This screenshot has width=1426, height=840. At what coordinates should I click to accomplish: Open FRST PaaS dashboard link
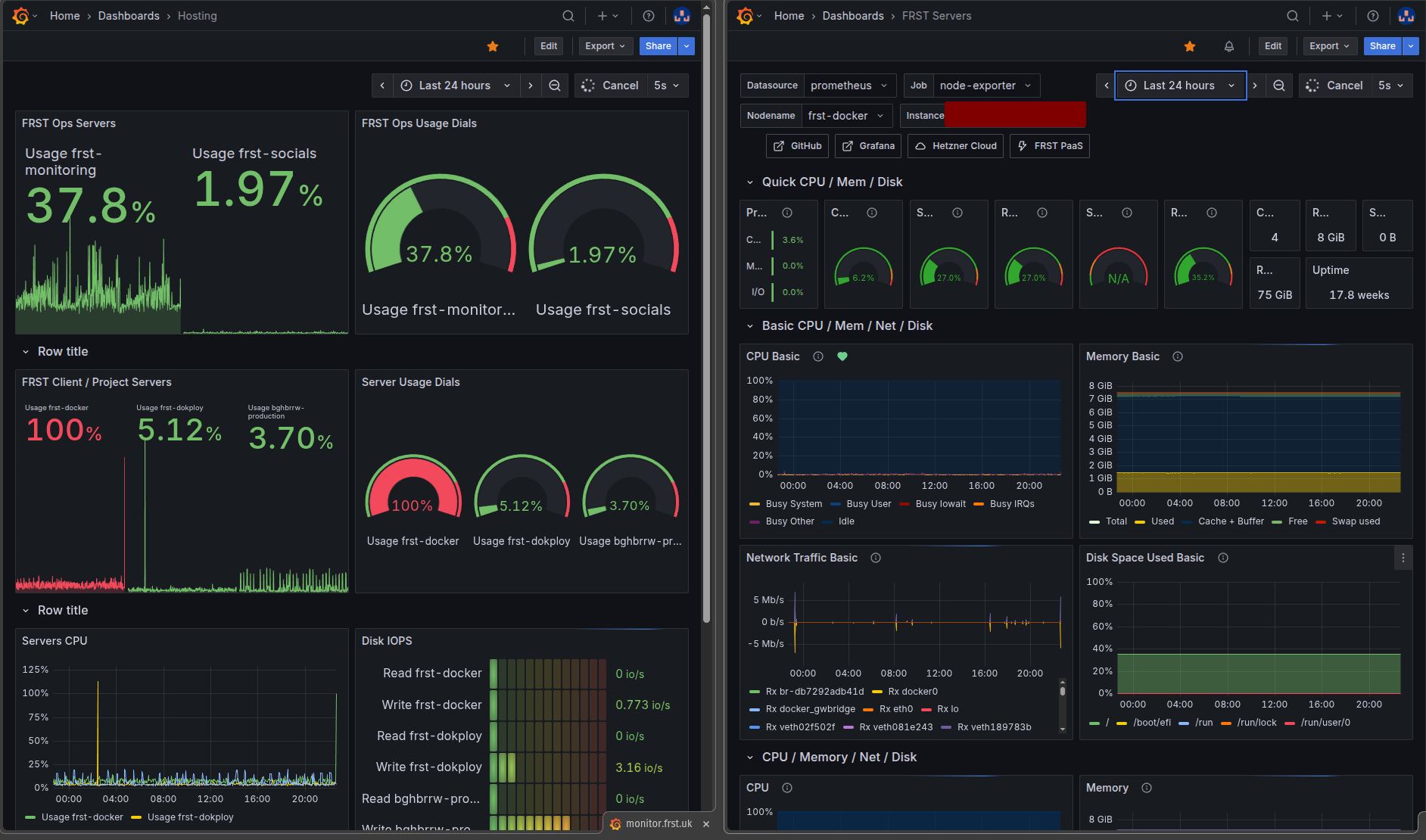tap(1050, 146)
